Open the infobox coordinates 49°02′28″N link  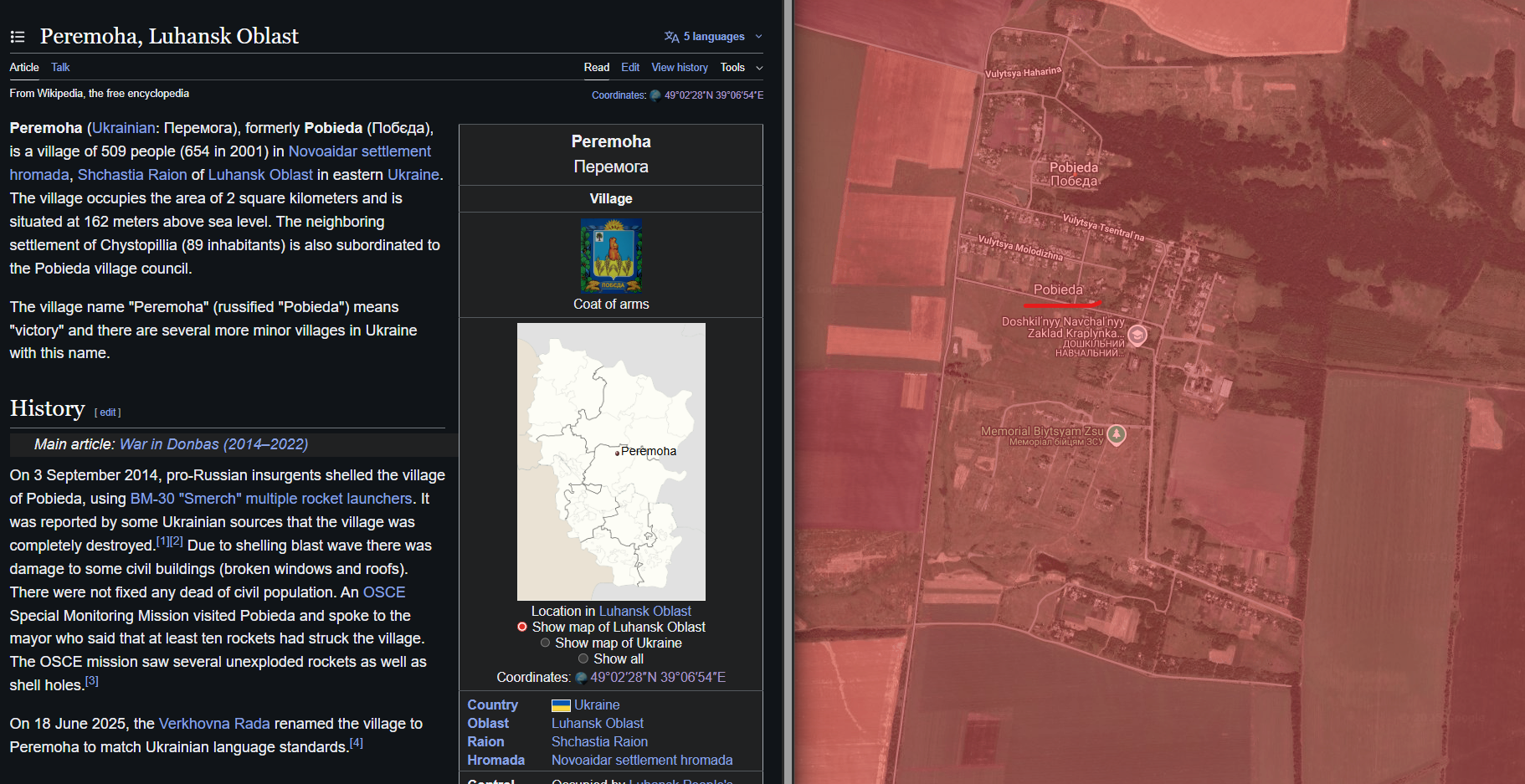(x=658, y=678)
